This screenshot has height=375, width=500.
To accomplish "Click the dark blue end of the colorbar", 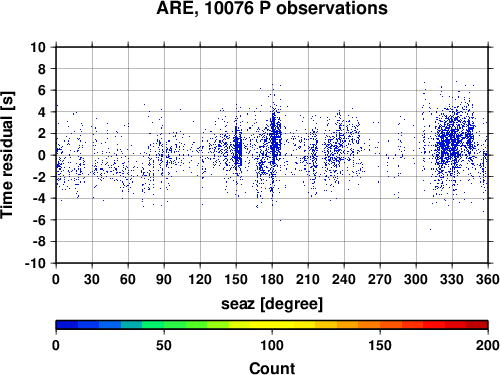I will (x=67, y=325).
